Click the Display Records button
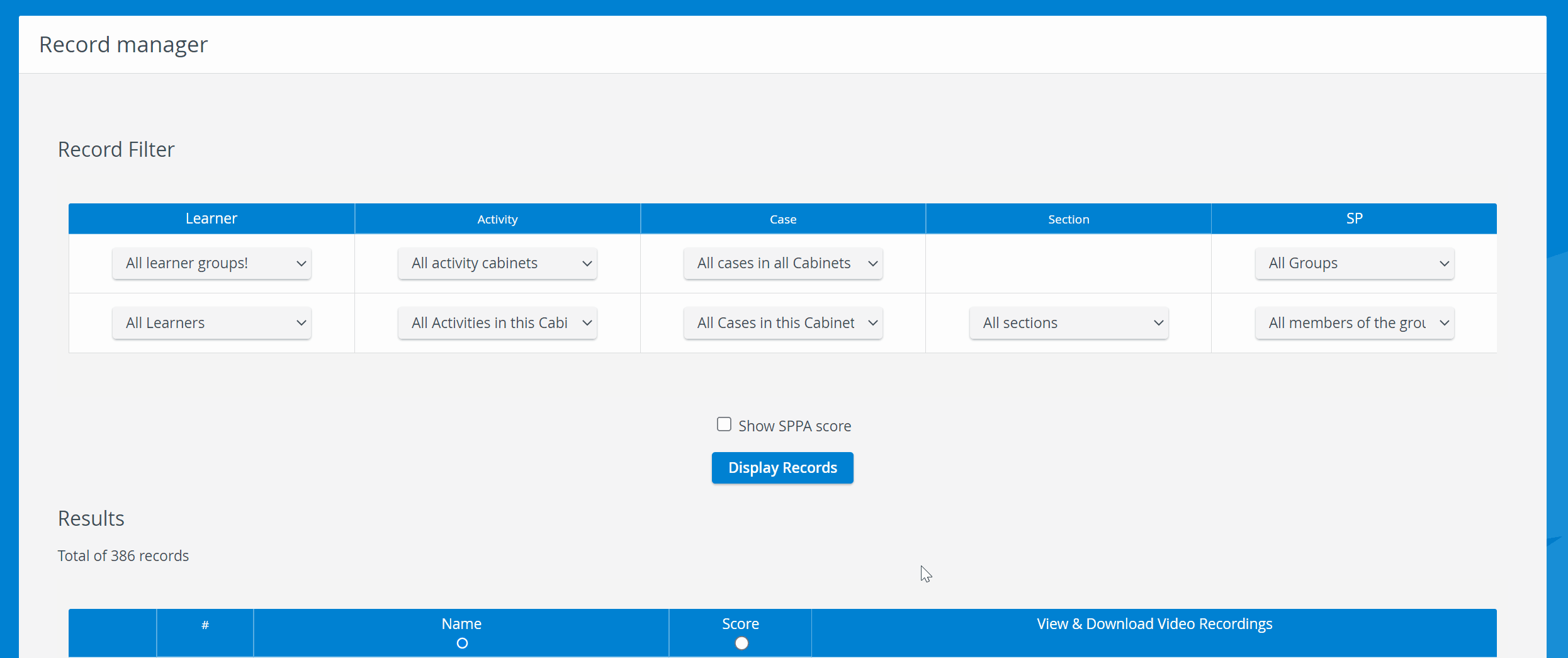 pyautogui.click(x=782, y=468)
